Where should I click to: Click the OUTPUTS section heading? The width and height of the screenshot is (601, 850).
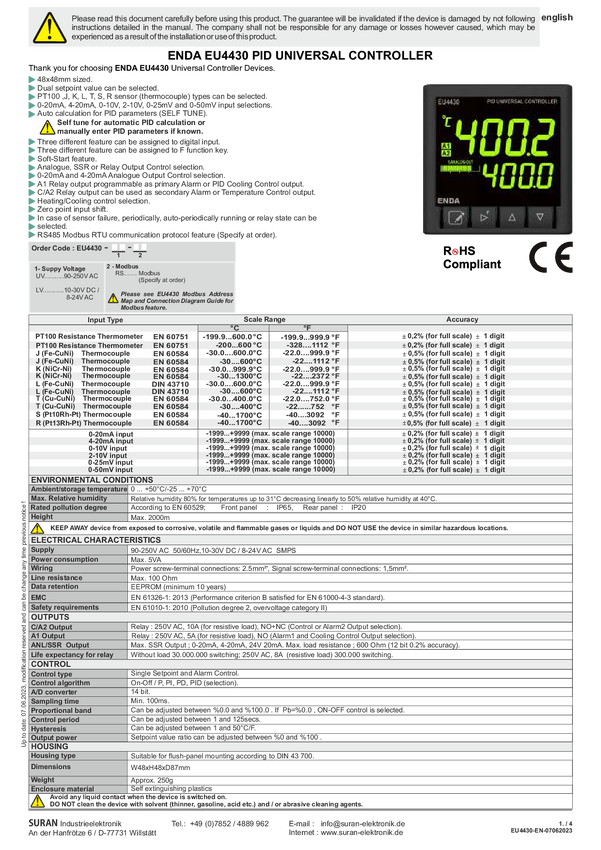tap(50, 617)
